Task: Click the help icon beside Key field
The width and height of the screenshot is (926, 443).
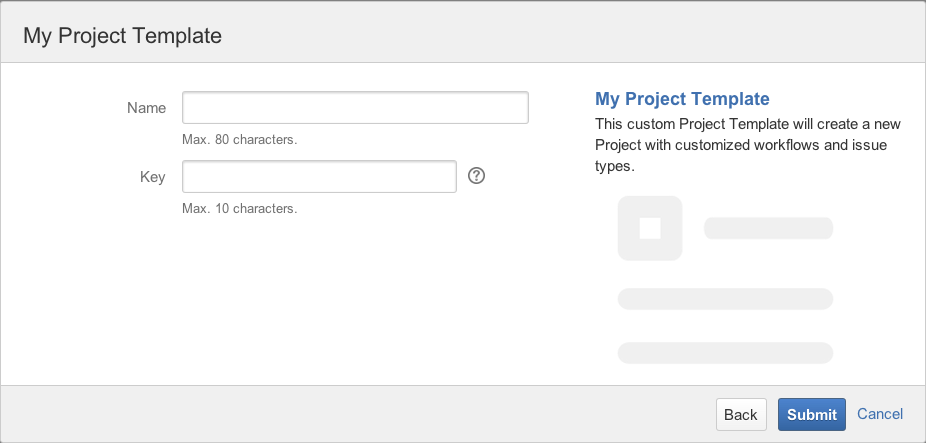Action: (x=476, y=176)
